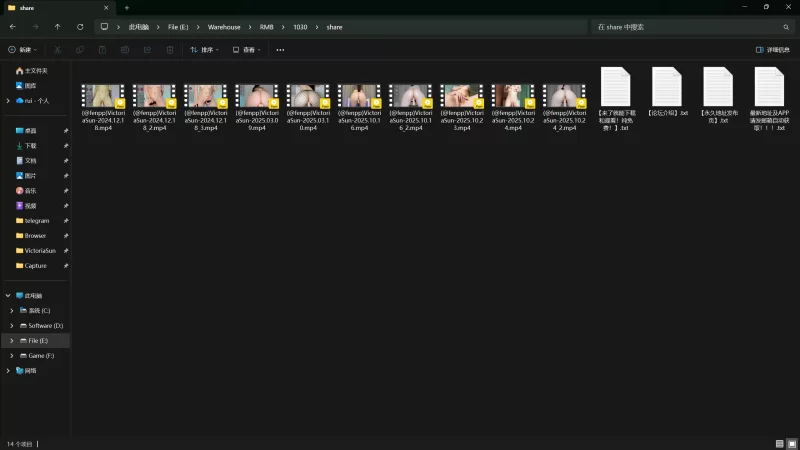Select the 【论坛介绍】.txt file

(x=667, y=95)
